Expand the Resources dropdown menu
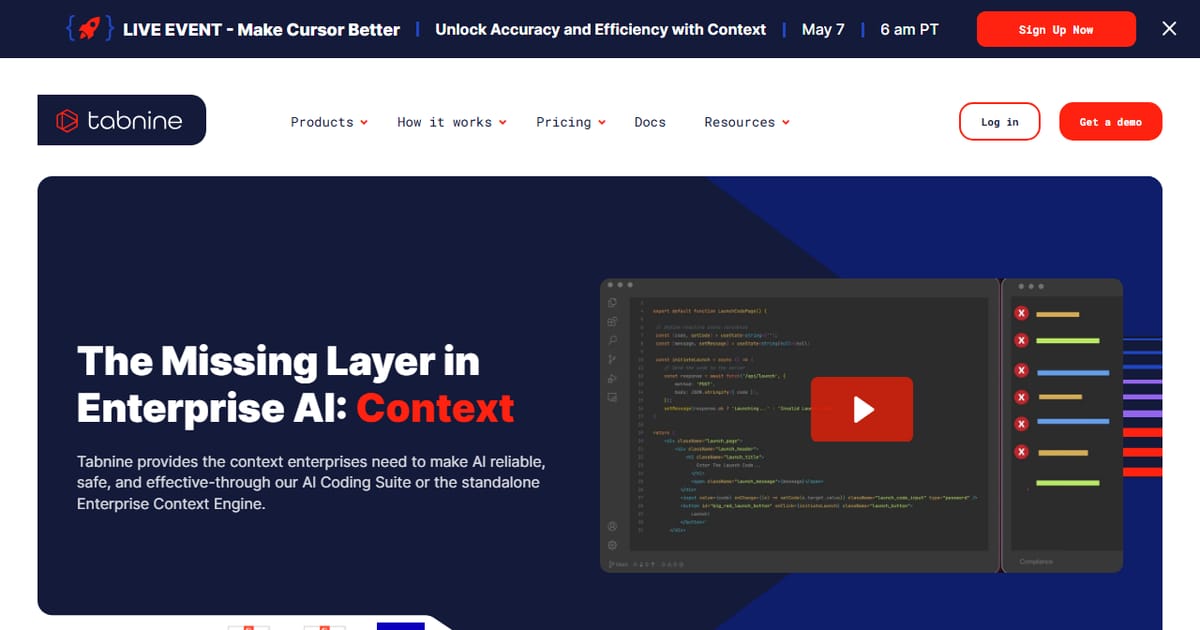1200x630 pixels. click(x=747, y=122)
